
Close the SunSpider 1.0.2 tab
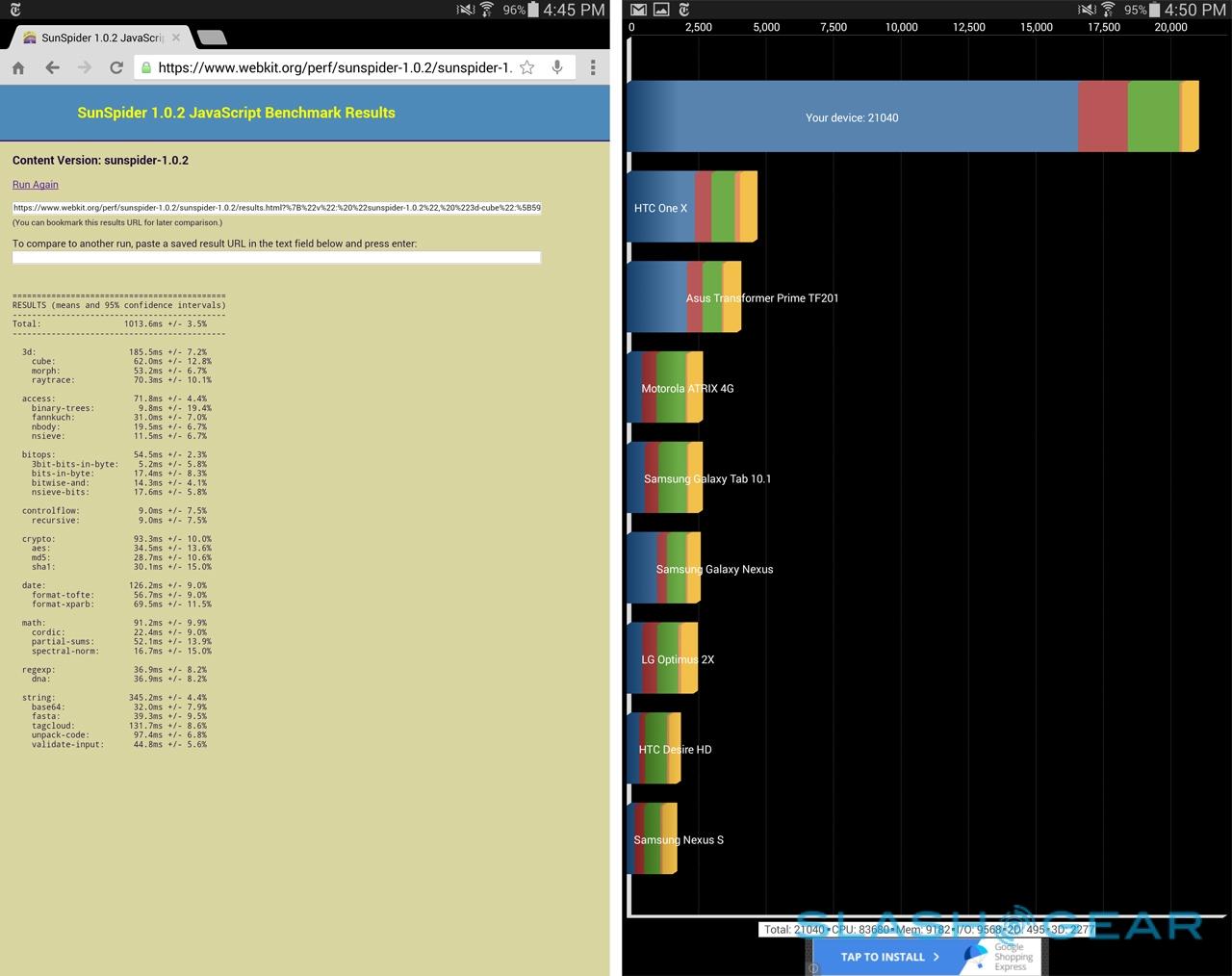[x=175, y=38]
